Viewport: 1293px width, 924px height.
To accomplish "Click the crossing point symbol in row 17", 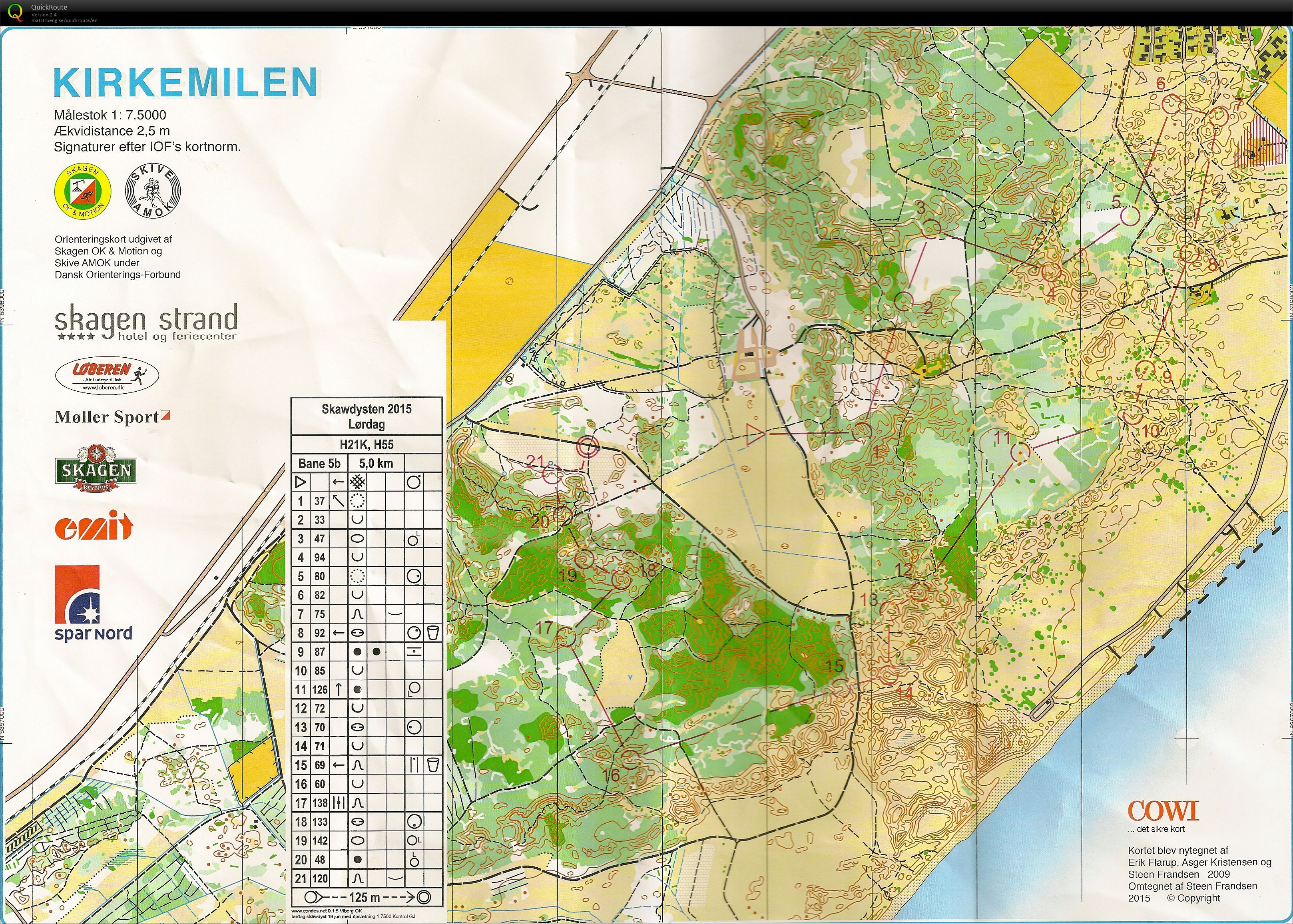I will pyautogui.click(x=339, y=803).
